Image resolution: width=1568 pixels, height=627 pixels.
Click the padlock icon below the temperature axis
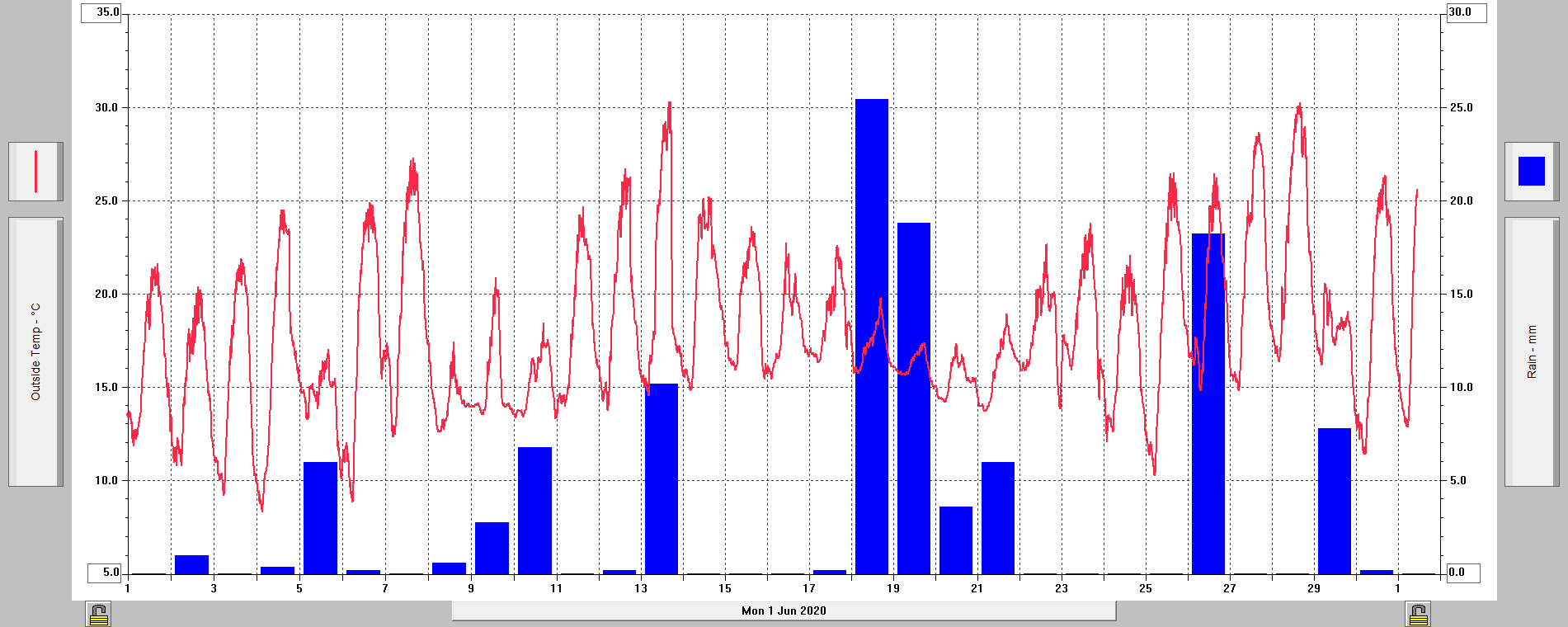point(98,615)
